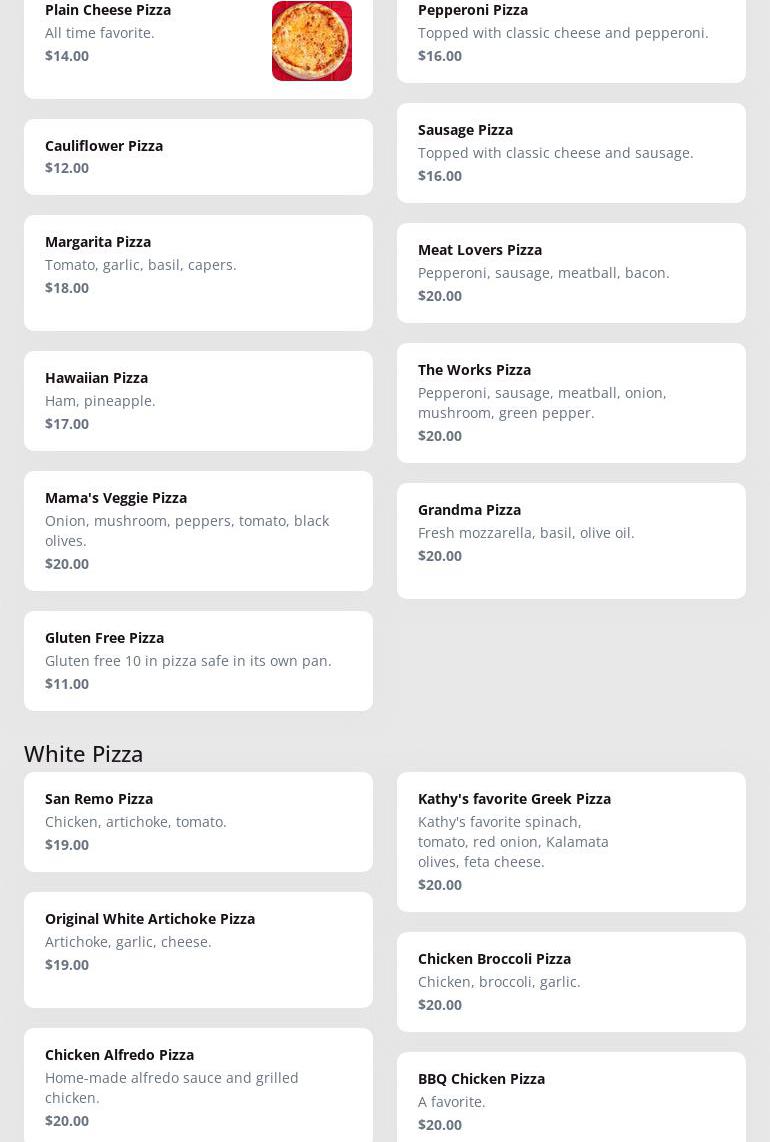770x1142 pixels.
Task: Open The Works Pizza item
Action: (570, 403)
